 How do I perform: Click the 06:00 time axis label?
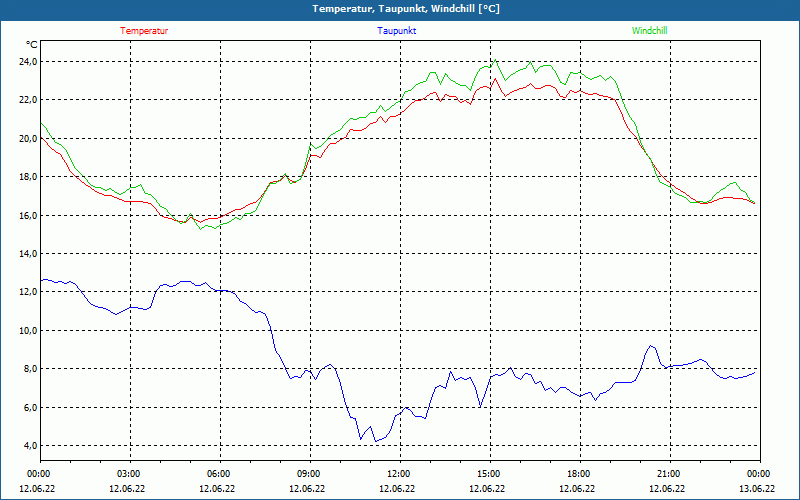[x=220, y=474]
